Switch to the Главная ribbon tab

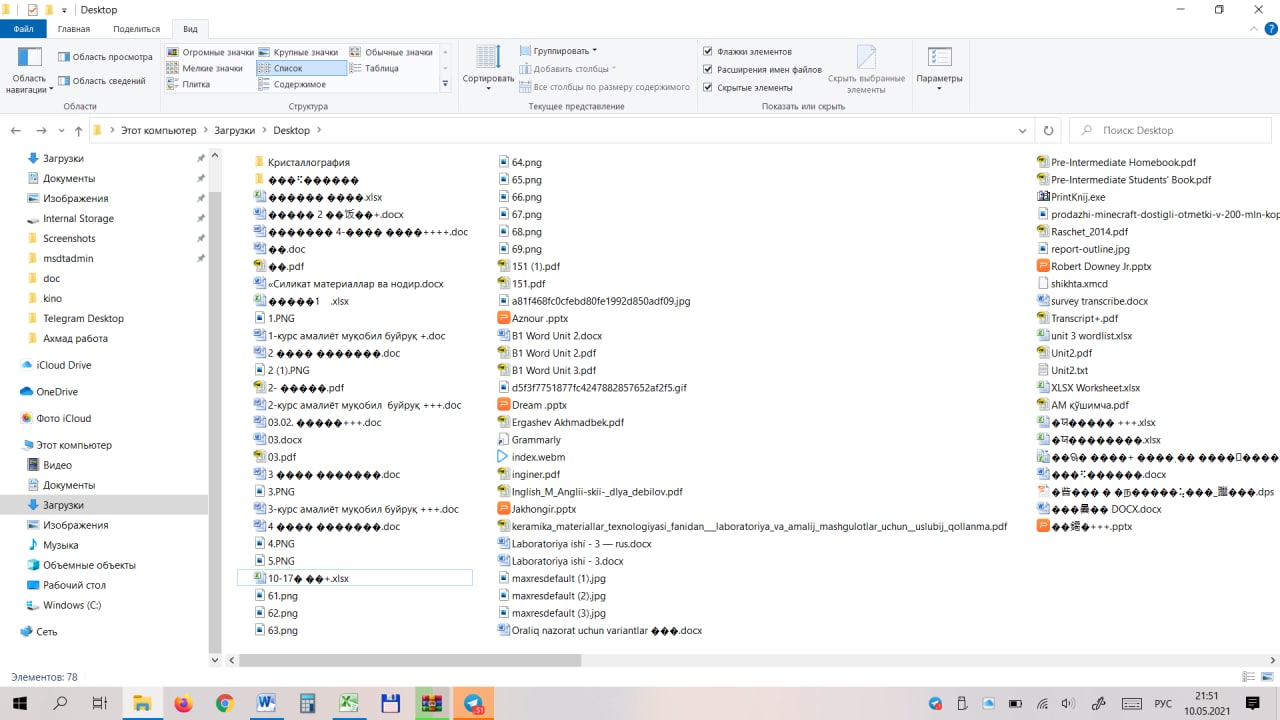74,30
